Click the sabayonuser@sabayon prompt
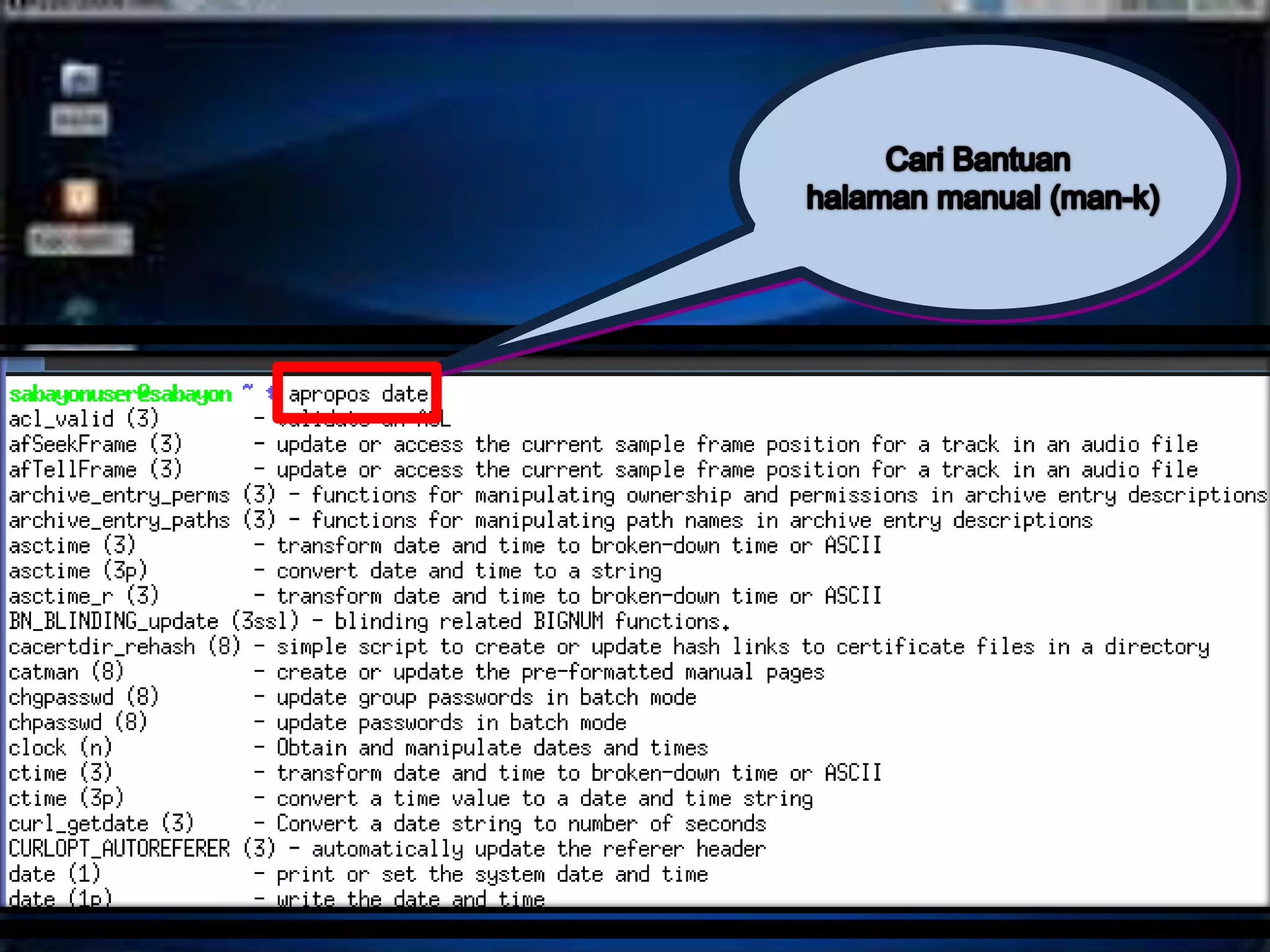 120,394
